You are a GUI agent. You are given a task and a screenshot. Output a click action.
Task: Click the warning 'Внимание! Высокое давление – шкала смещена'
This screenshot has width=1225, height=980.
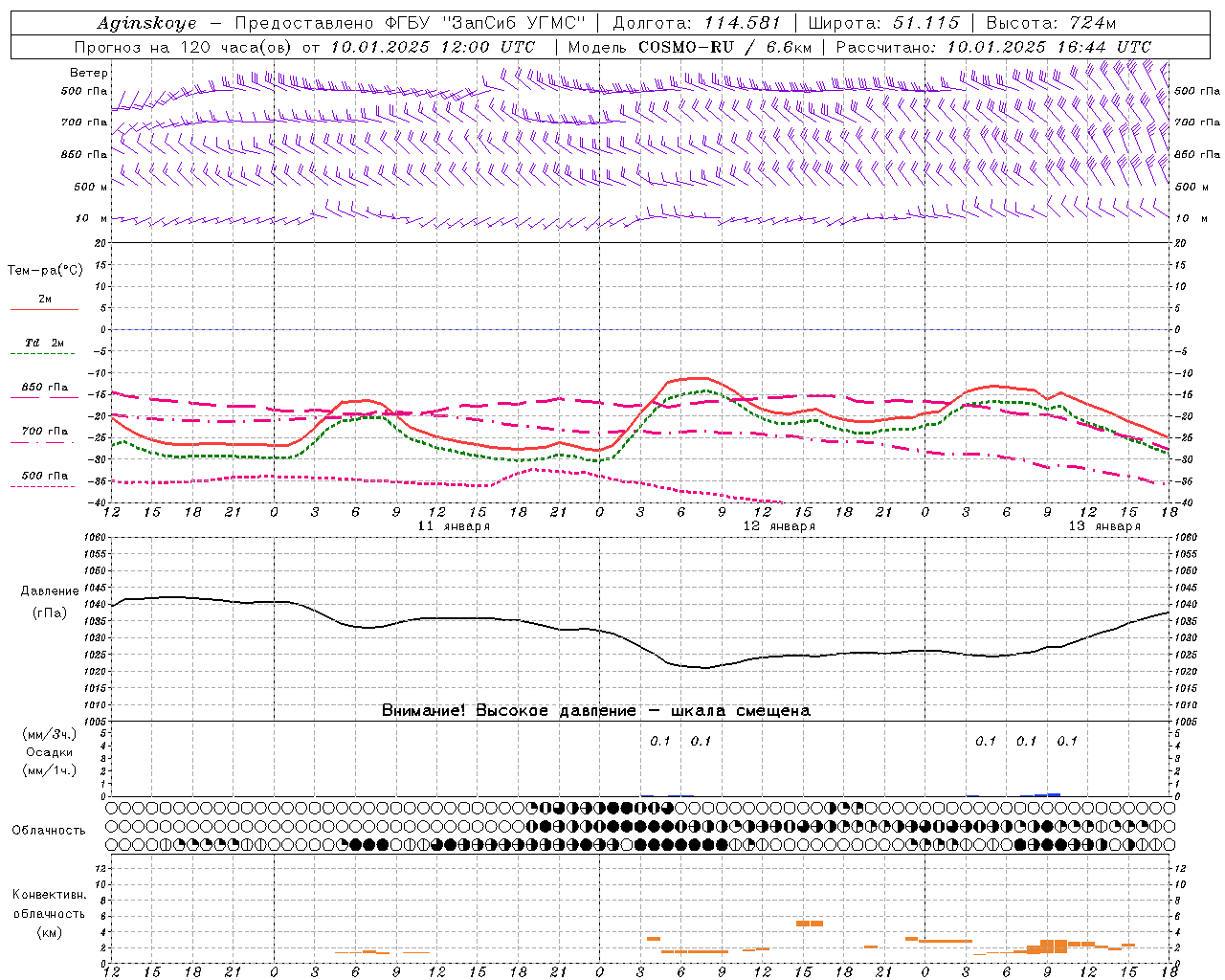click(596, 711)
